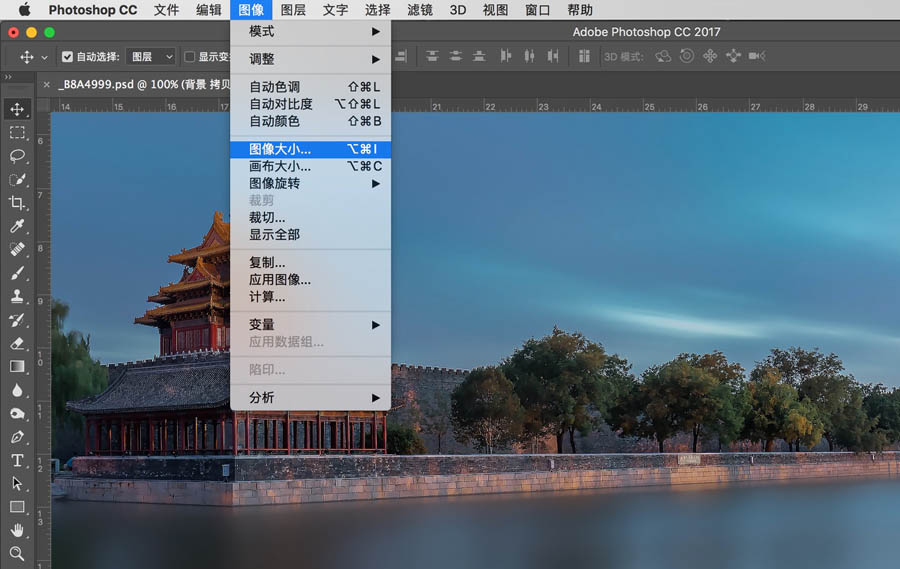900x569 pixels.
Task: Expand the 调整 submenu
Action: 310,59
